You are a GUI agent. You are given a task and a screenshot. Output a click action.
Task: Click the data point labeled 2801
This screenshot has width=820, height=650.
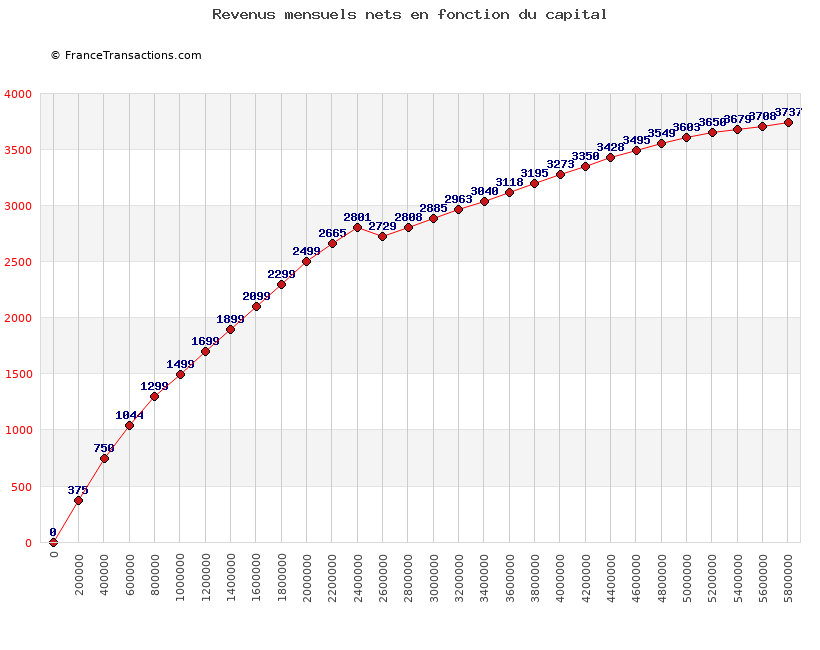click(x=358, y=227)
